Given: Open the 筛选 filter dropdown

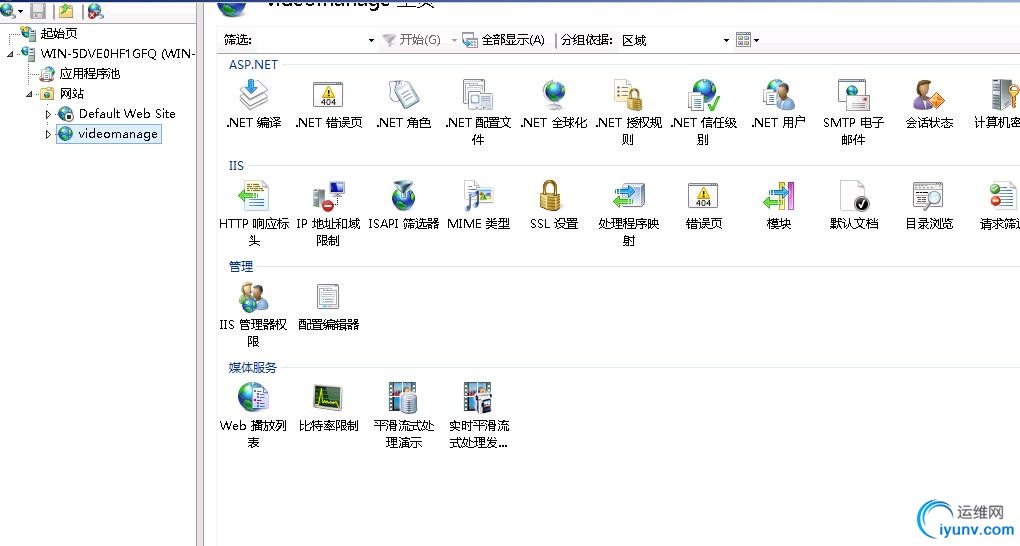Looking at the screenshot, I should coord(371,40).
